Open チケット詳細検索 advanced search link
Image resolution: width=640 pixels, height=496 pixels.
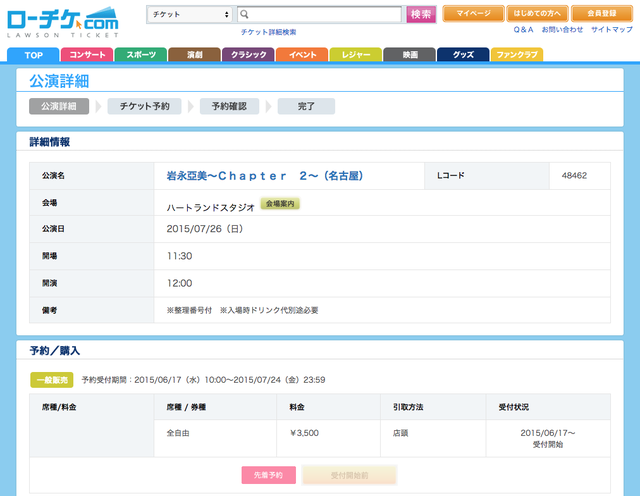pos(268,32)
